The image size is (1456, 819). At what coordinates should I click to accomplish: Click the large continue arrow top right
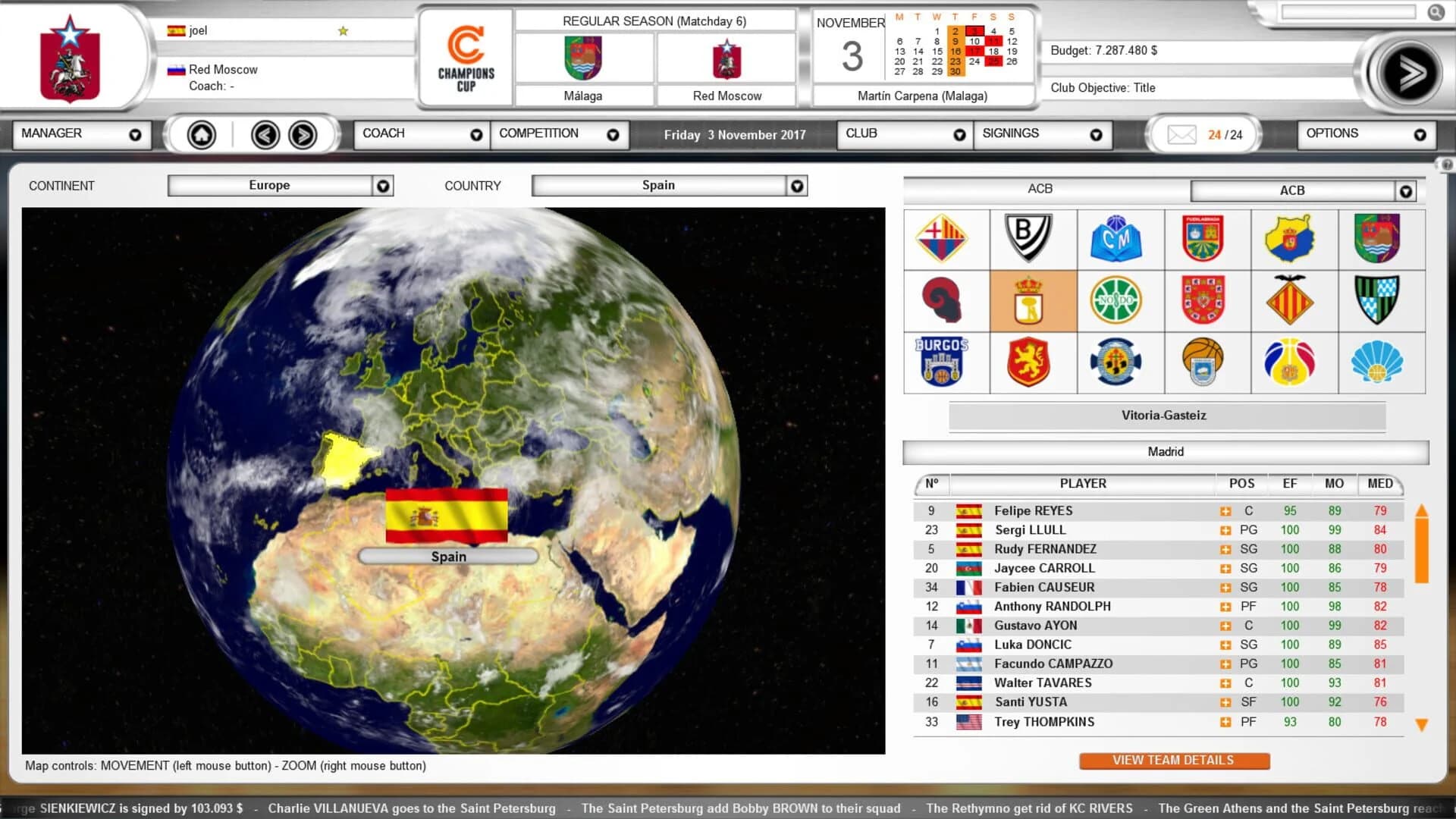(x=1410, y=70)
